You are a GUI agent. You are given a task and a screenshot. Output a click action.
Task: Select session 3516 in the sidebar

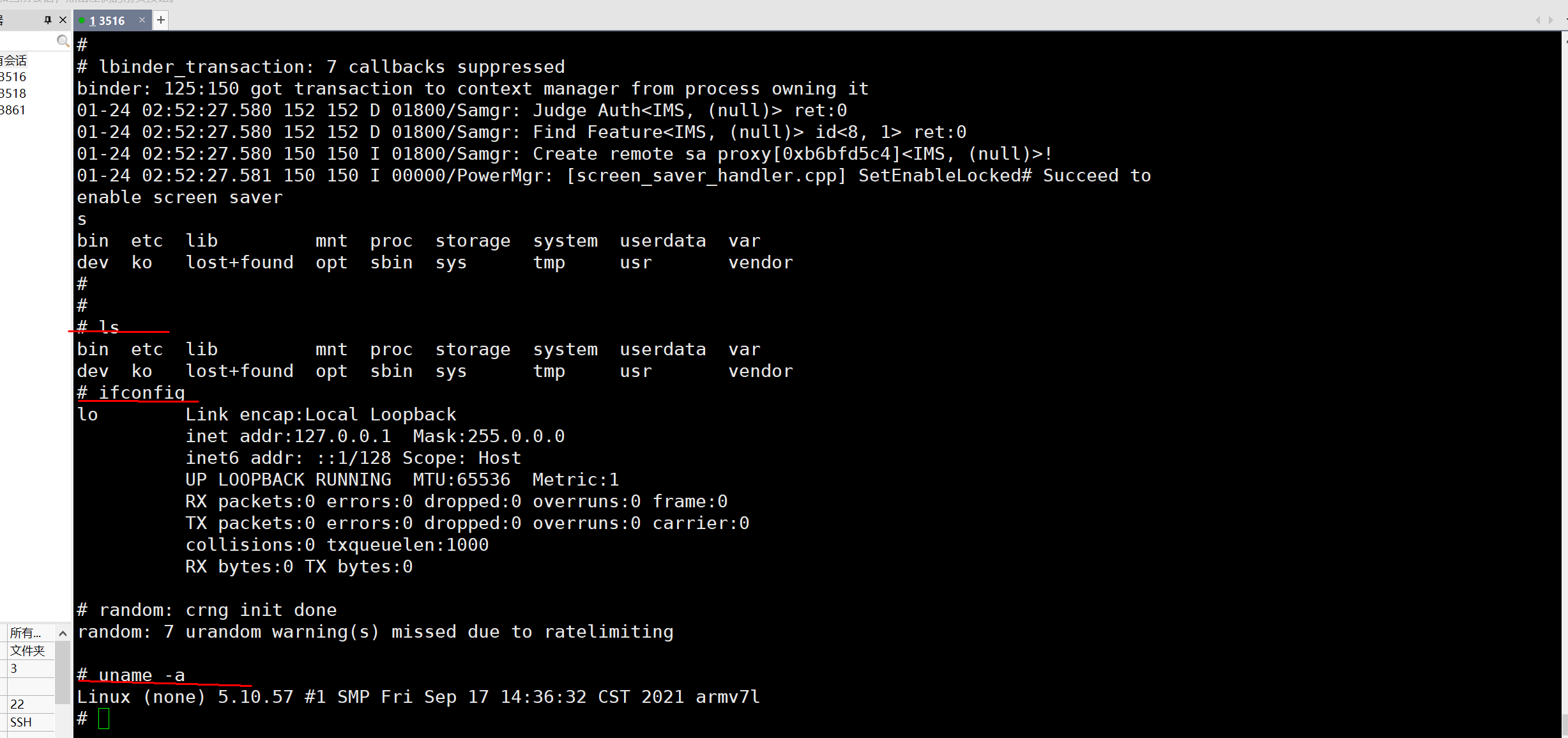tap(11, 76)
